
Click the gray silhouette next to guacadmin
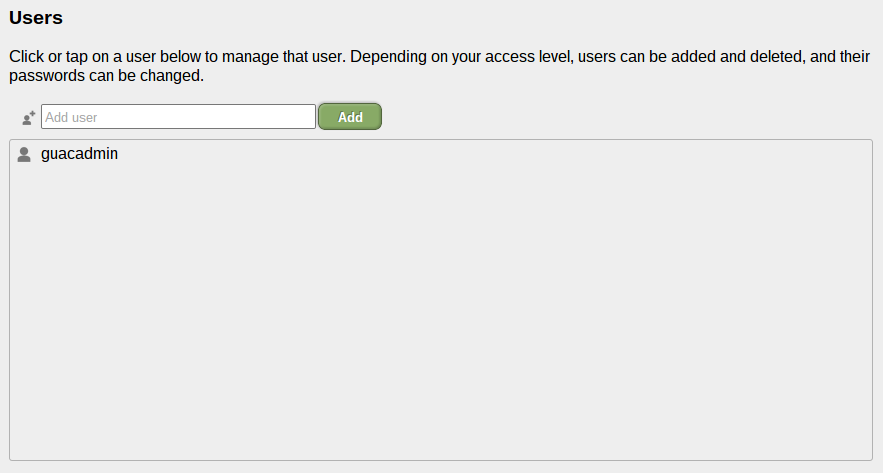24,155
